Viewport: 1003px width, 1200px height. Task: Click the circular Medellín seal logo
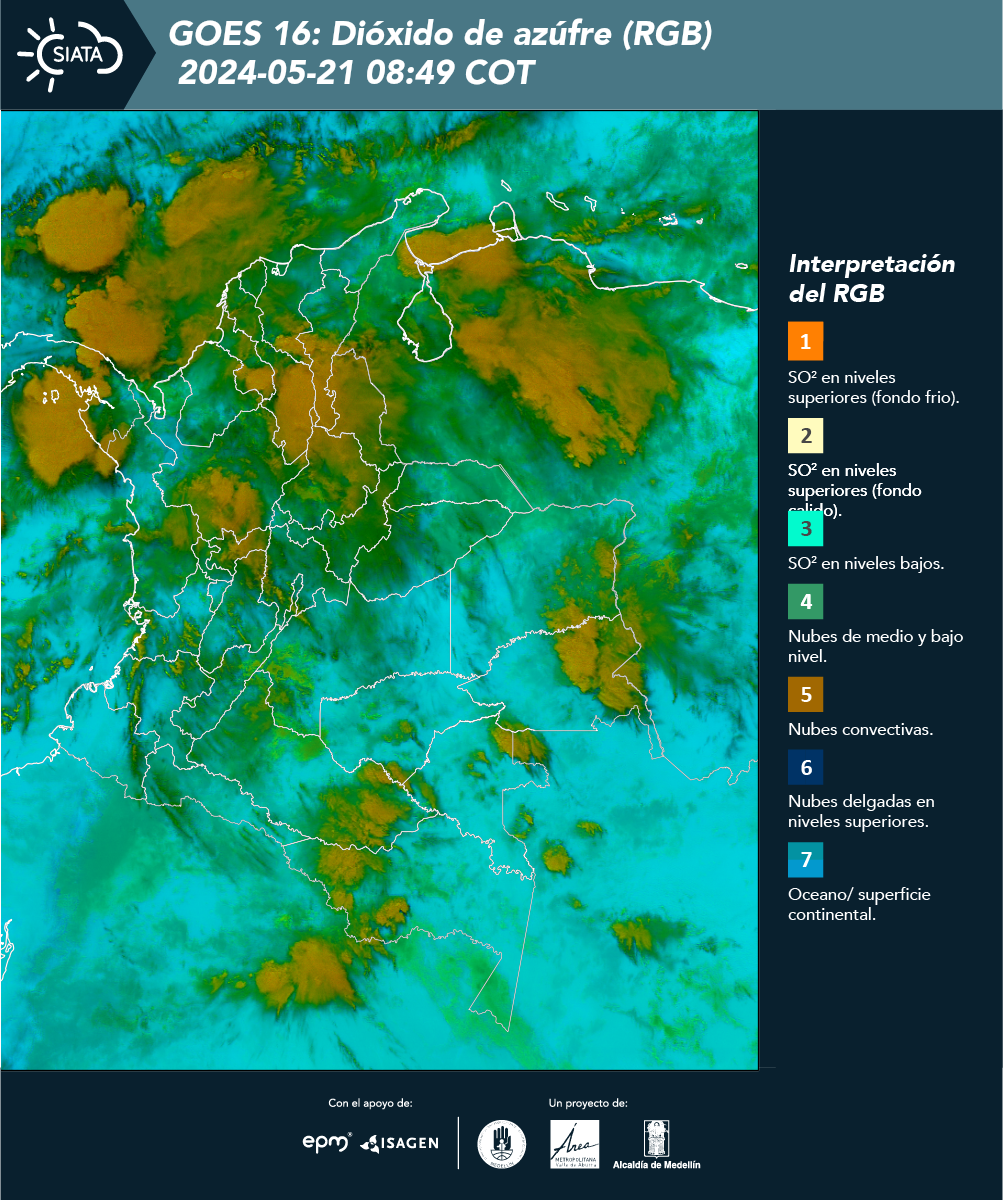click(501, 1144)
